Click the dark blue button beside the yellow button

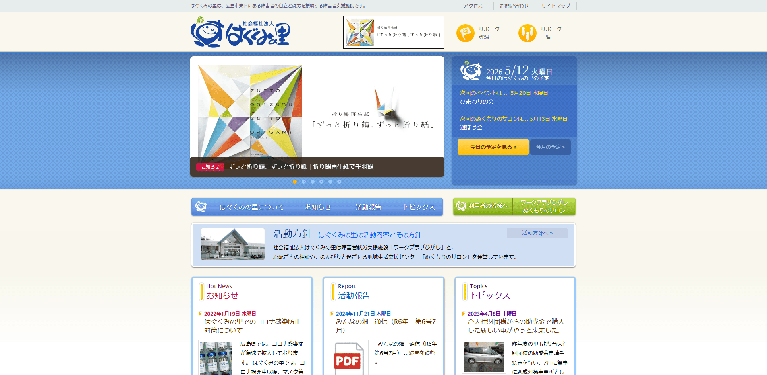click(550, 147)
